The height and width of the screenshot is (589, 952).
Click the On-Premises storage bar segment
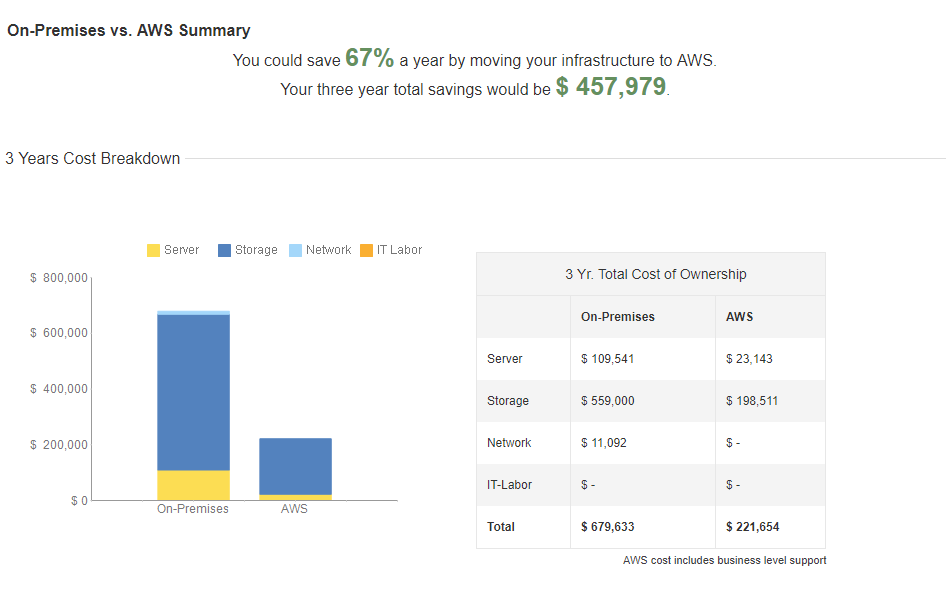click(x=193, y=392)
